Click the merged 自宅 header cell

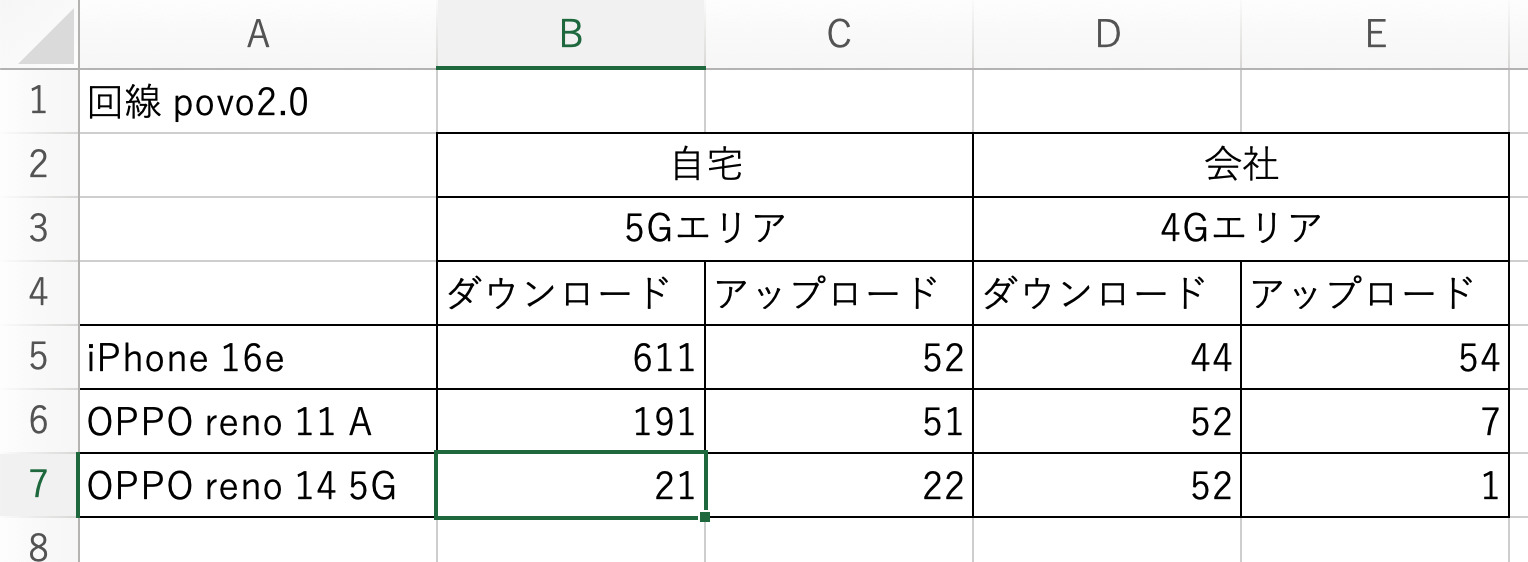point(705,165)
